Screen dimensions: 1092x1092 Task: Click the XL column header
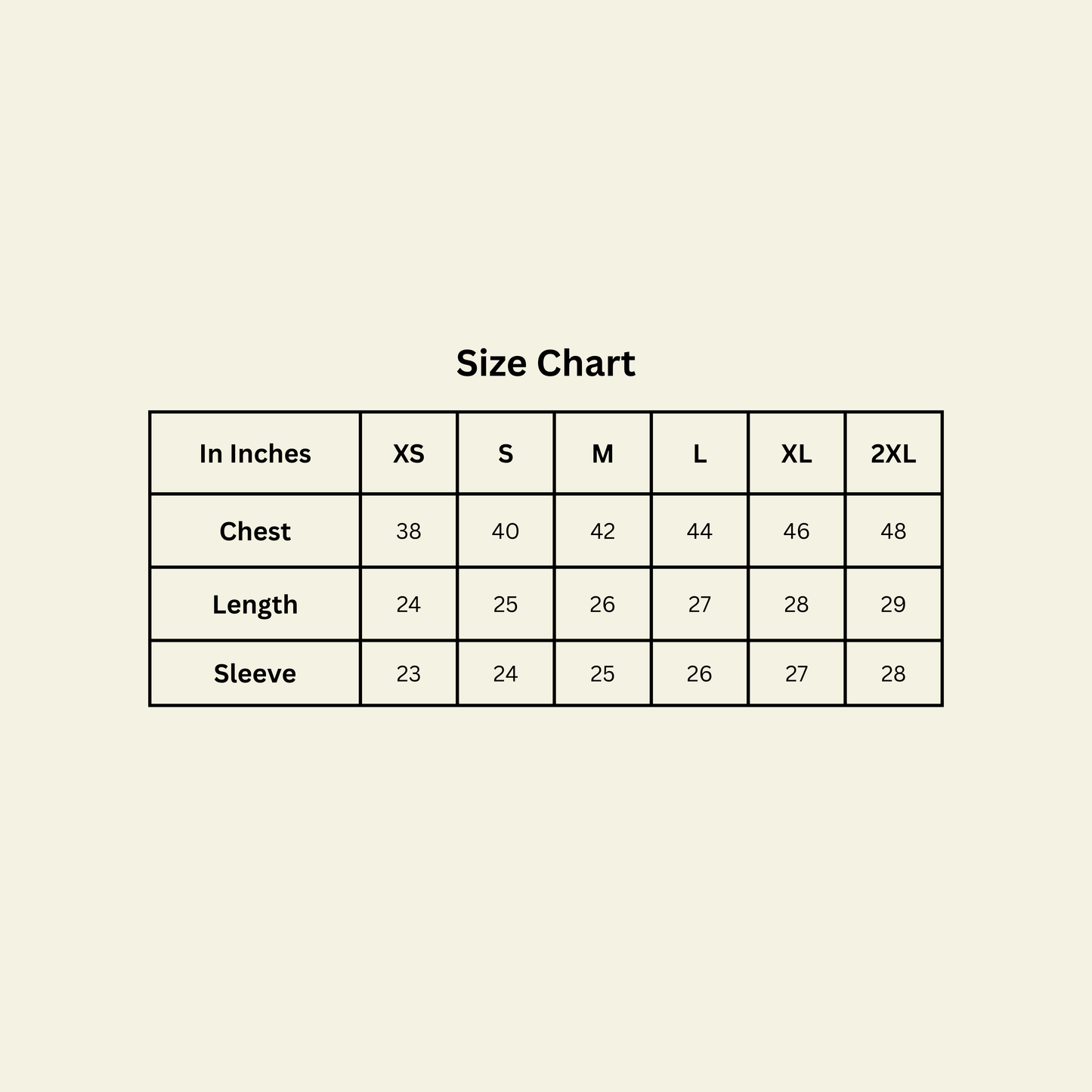click(x=797, y=453)
